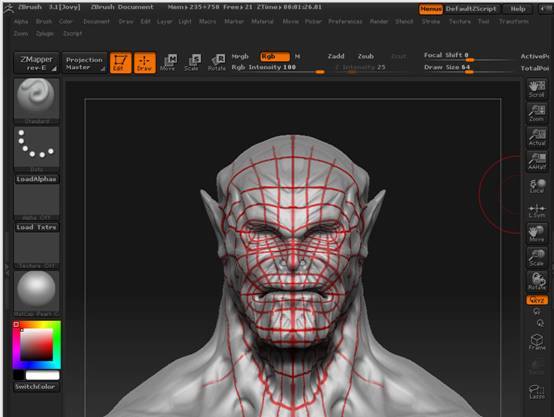Enable the Mrgb paint mode
Screen dimensions: 554x417
pos(240,57)
